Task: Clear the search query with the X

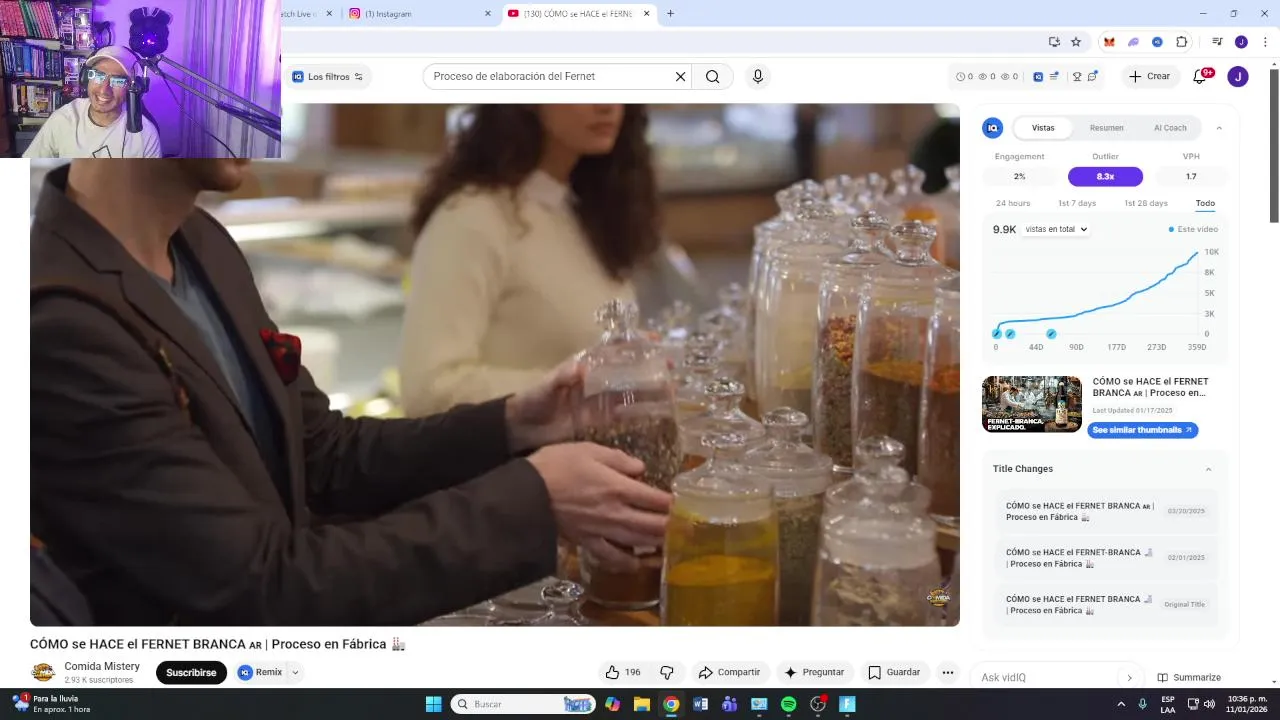Action: 680,77
